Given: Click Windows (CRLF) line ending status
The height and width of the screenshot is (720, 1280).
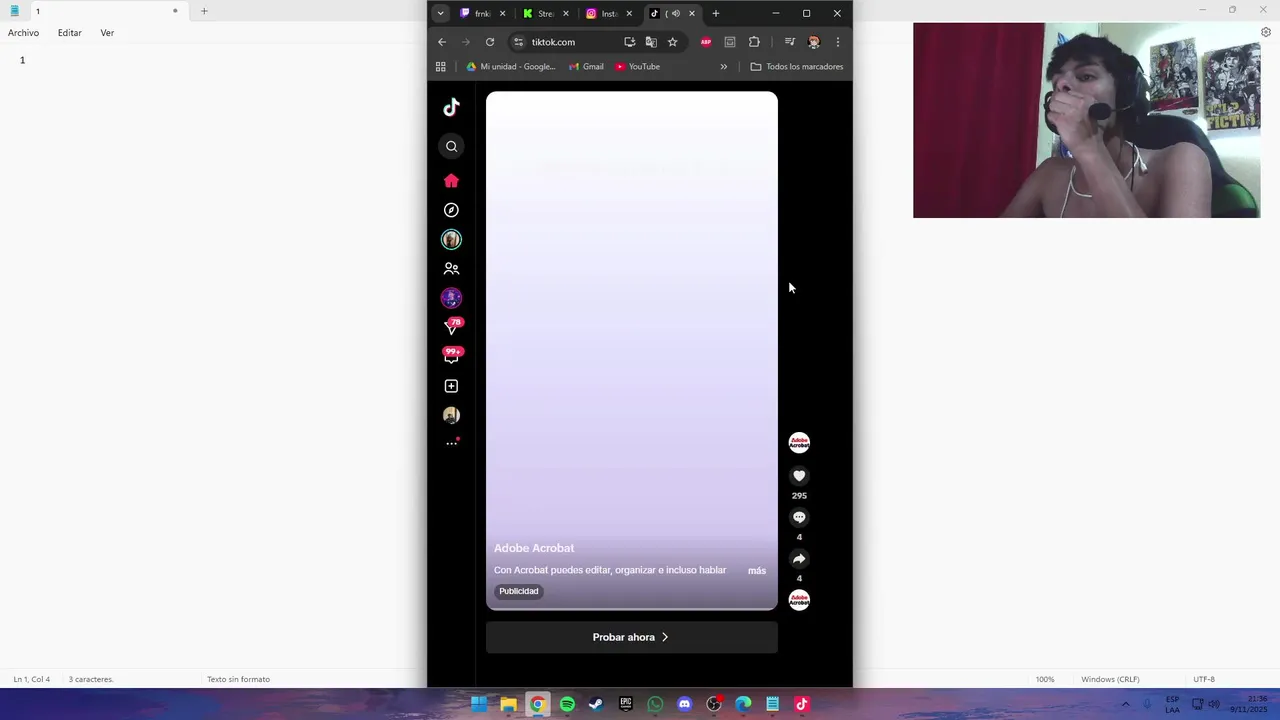Looking at the screenshot, I should (1110, 679).
